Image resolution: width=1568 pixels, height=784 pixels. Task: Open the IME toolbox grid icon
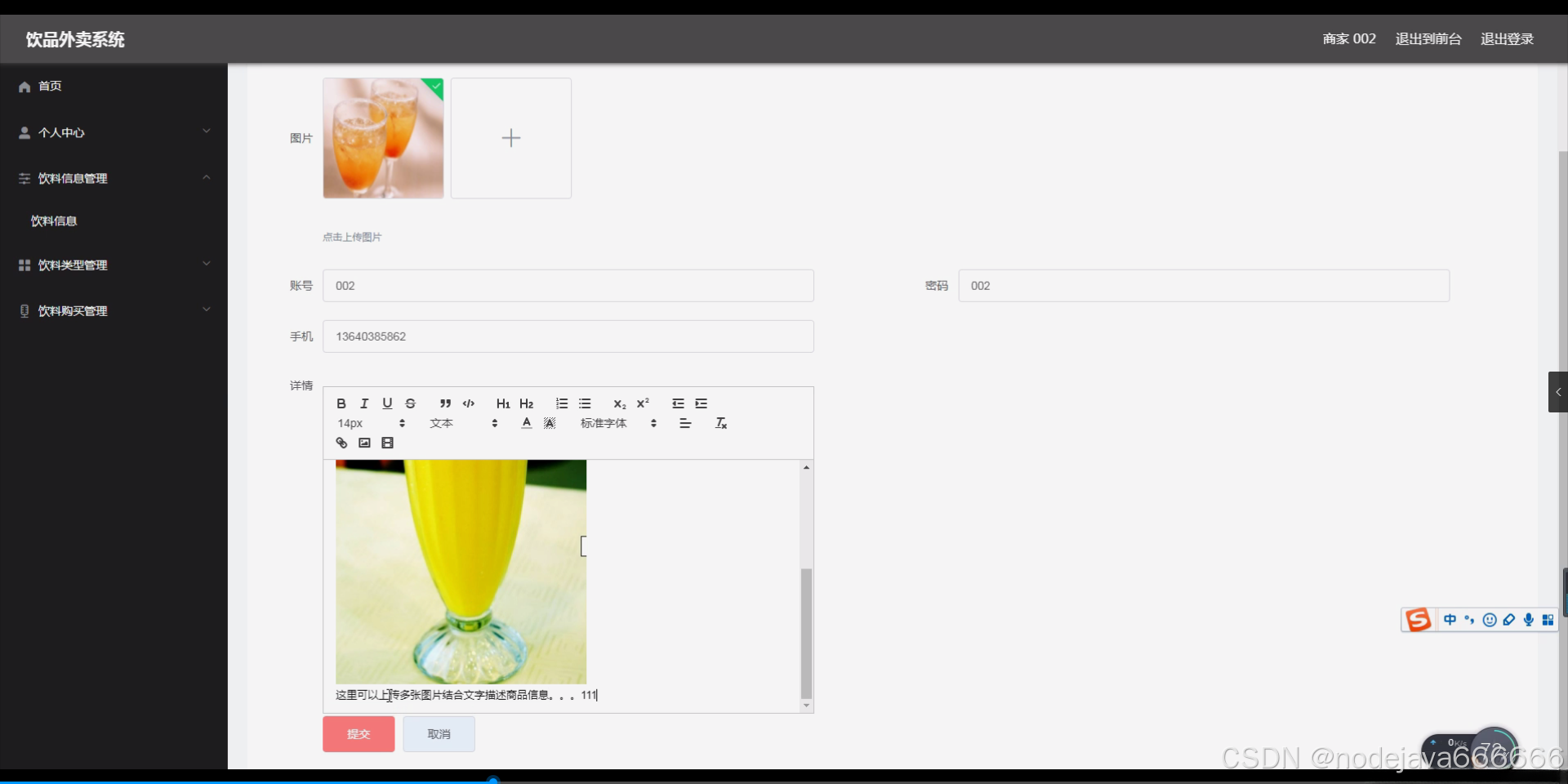click(x=1548, y=620)
